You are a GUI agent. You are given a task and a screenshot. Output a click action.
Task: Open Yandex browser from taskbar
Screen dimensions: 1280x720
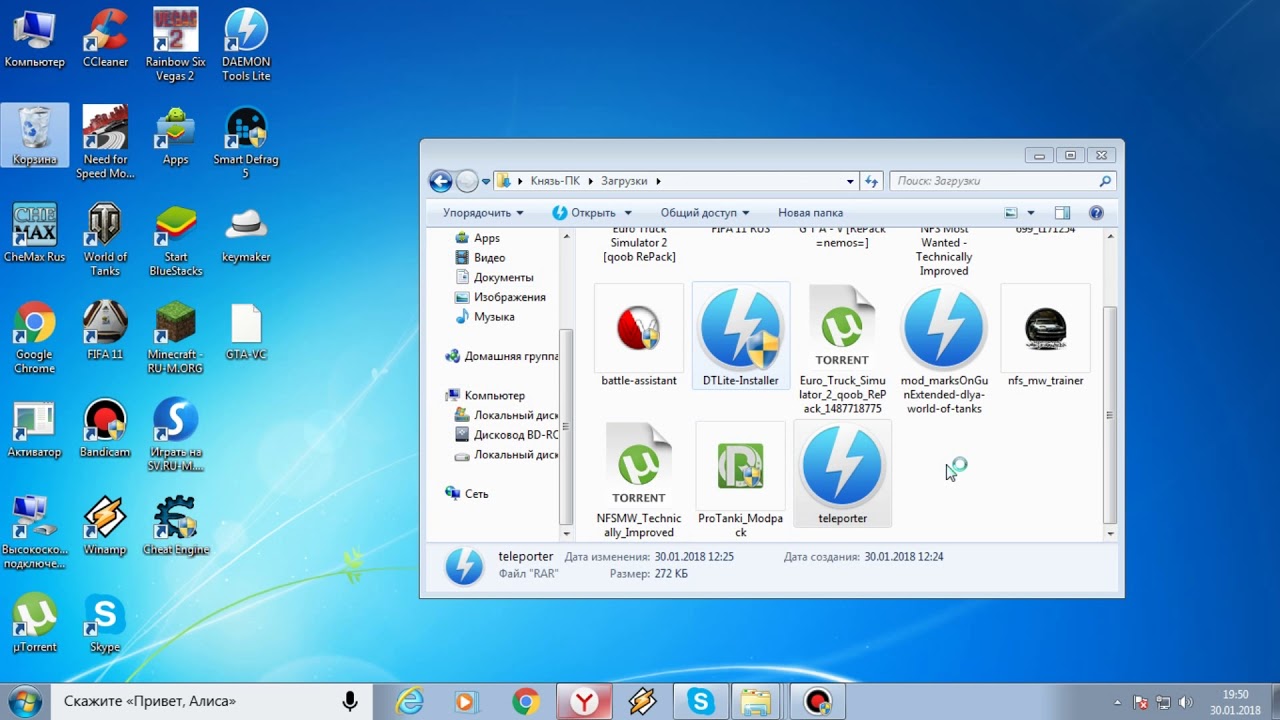coord(584,702)
